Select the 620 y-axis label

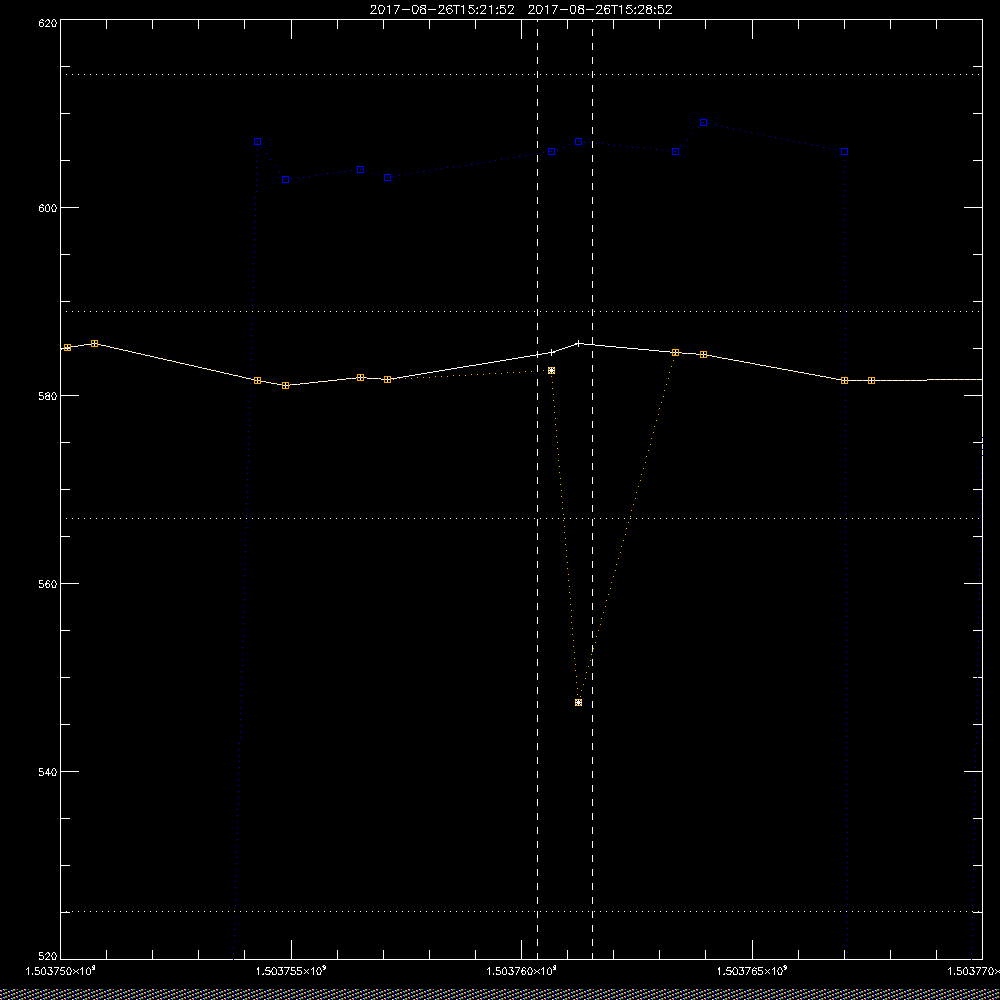(x=48, y=23)
